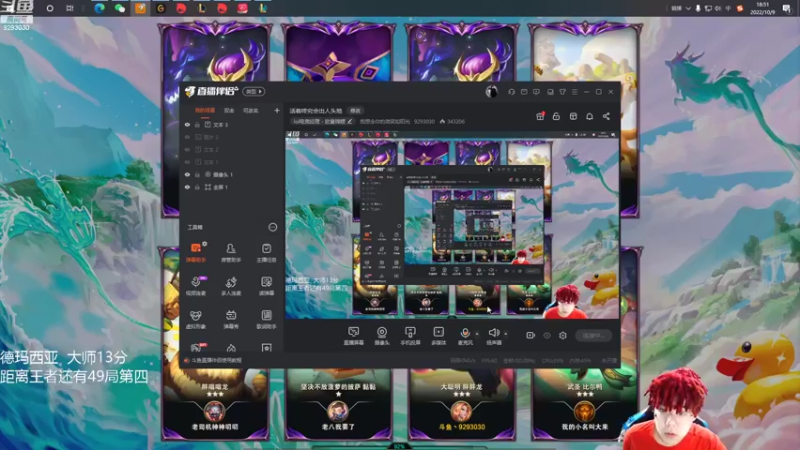Click the layout box icon above preview

tap(573, 116)
